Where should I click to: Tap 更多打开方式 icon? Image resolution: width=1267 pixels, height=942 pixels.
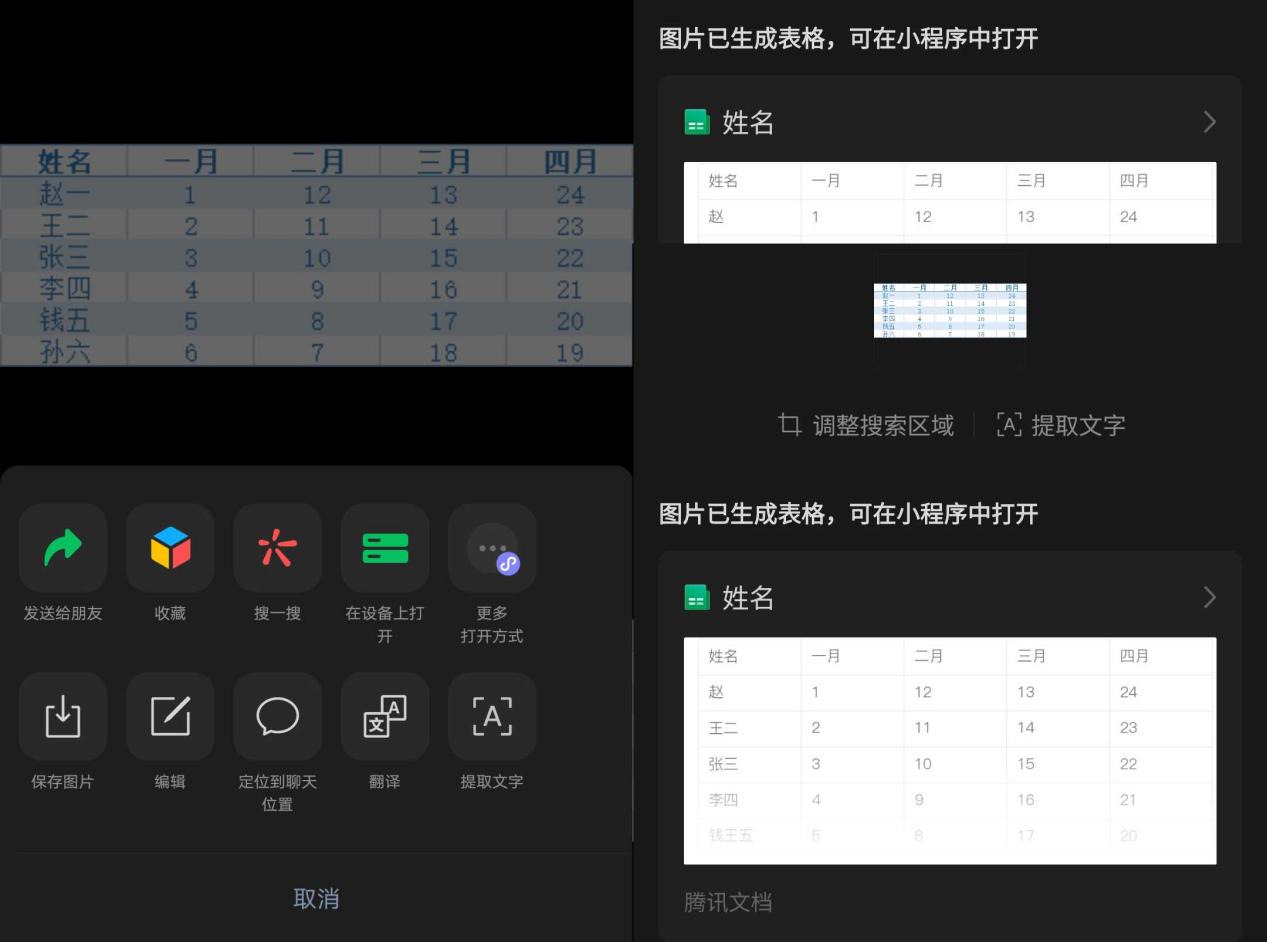point(492,547)
